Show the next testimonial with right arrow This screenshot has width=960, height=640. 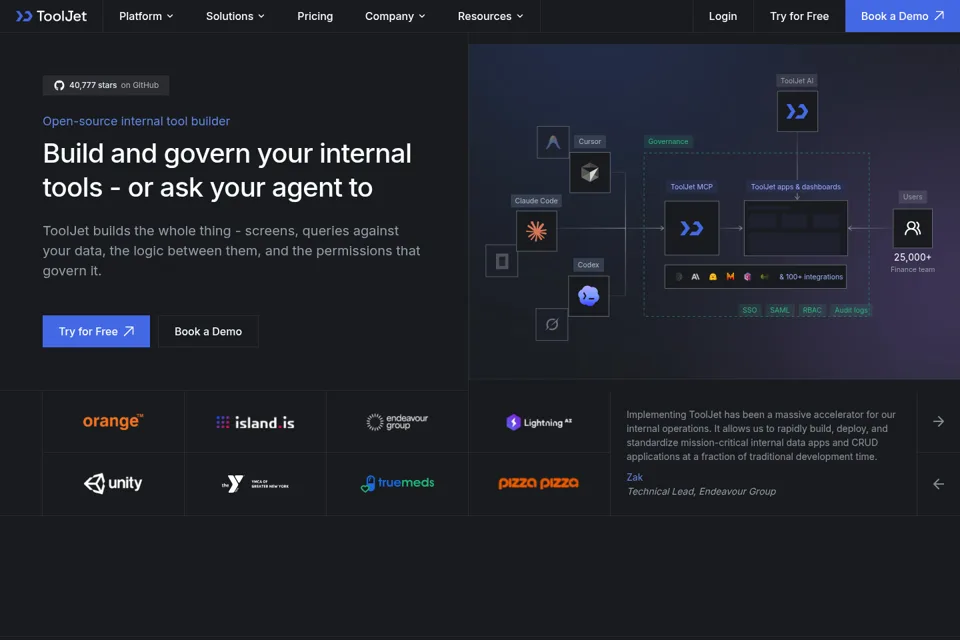[x=939, y=421]
